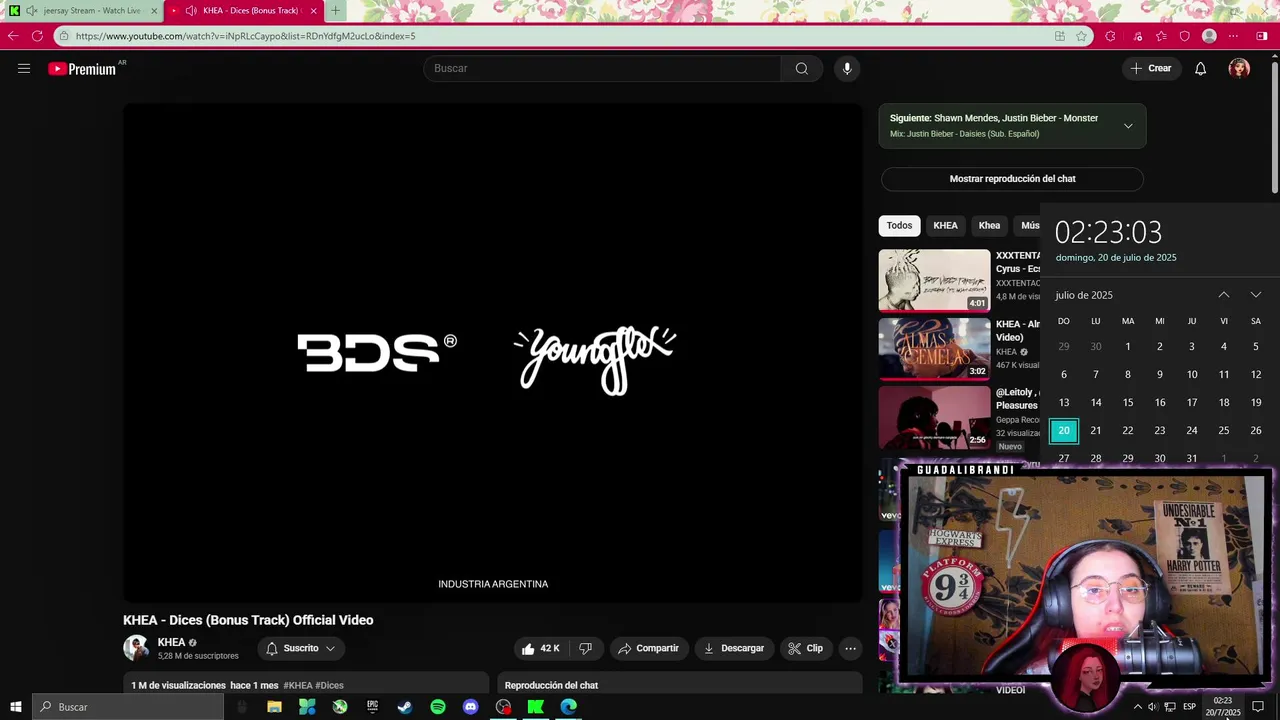1280x720 pixels.
Task: Open the split screen apps icon in address bar
Action: 1060,36
